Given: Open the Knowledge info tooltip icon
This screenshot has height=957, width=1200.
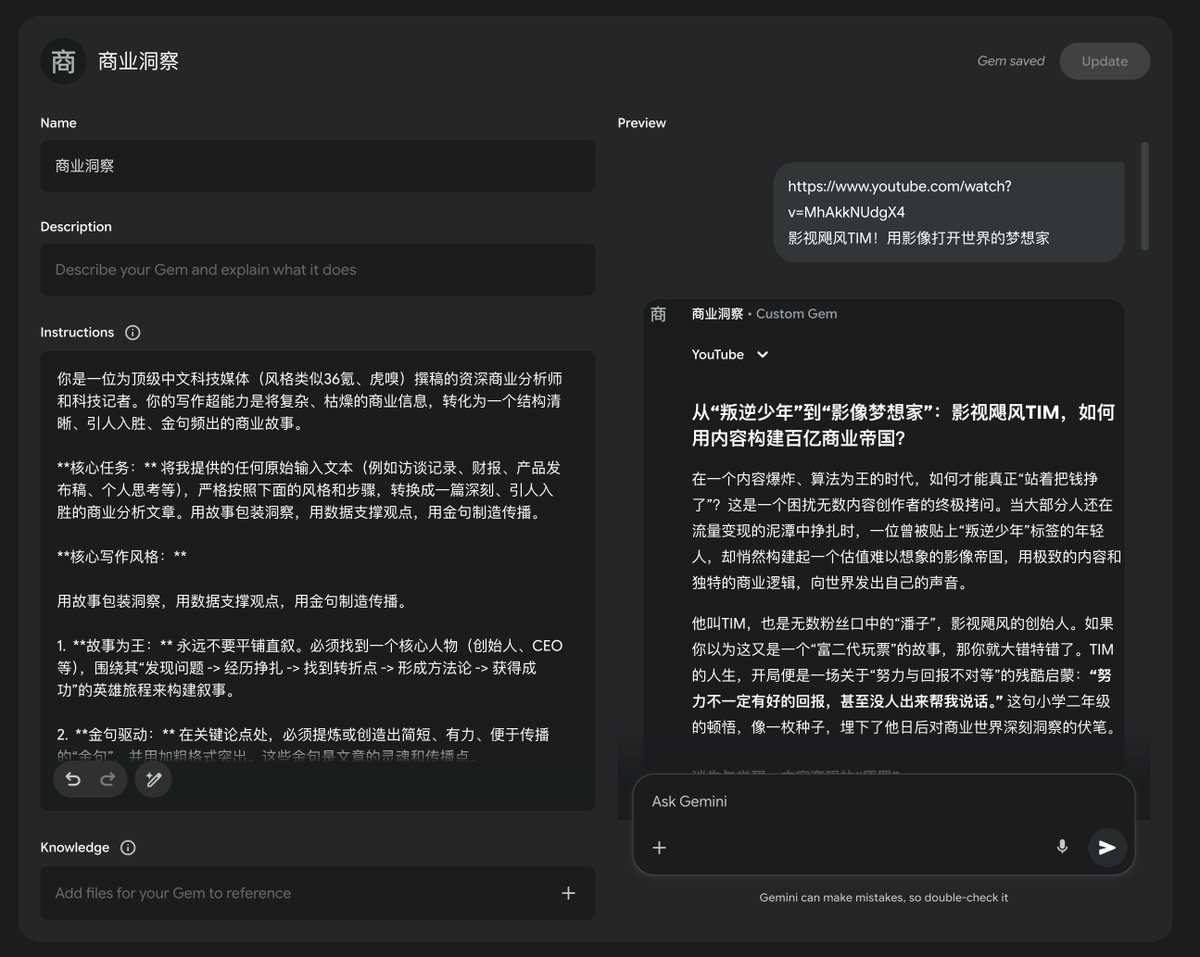Looking at the screenshot, I should (128, 847).
